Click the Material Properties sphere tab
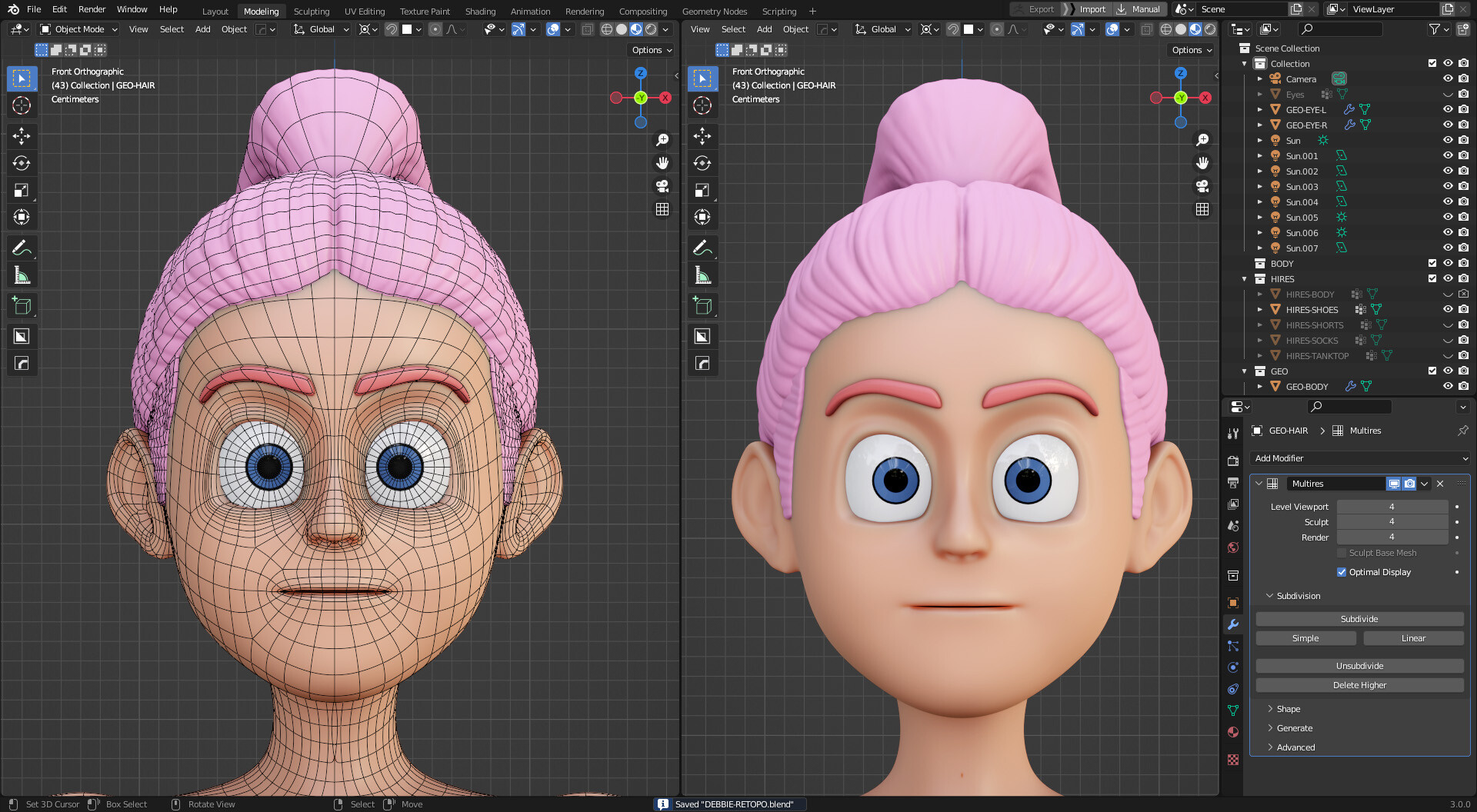 click(x=1233, y=732)
